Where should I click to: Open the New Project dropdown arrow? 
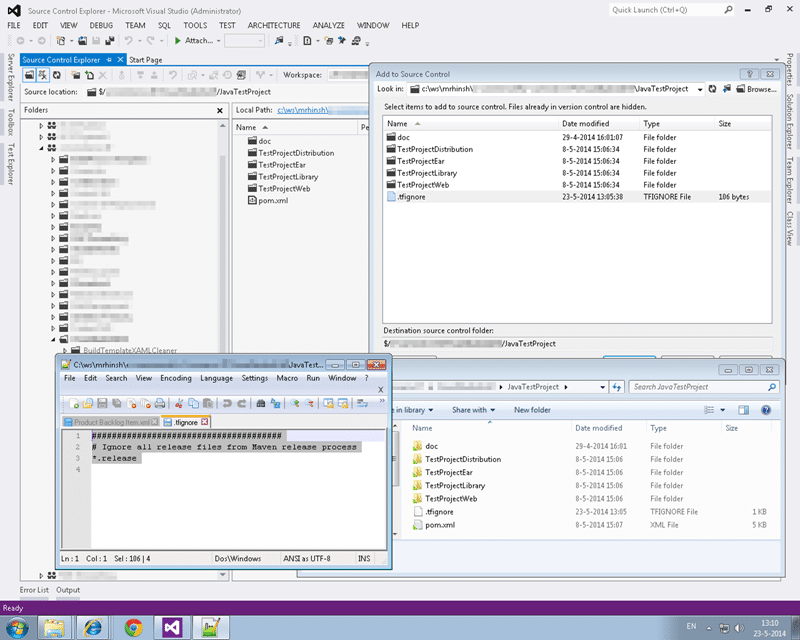click(x=70, y=41)
